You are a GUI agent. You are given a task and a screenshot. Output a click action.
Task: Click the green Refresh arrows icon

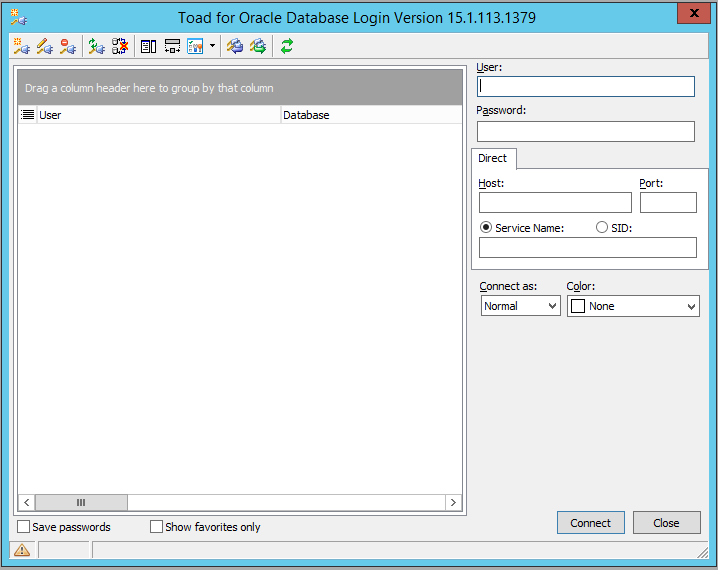[287, 46]
